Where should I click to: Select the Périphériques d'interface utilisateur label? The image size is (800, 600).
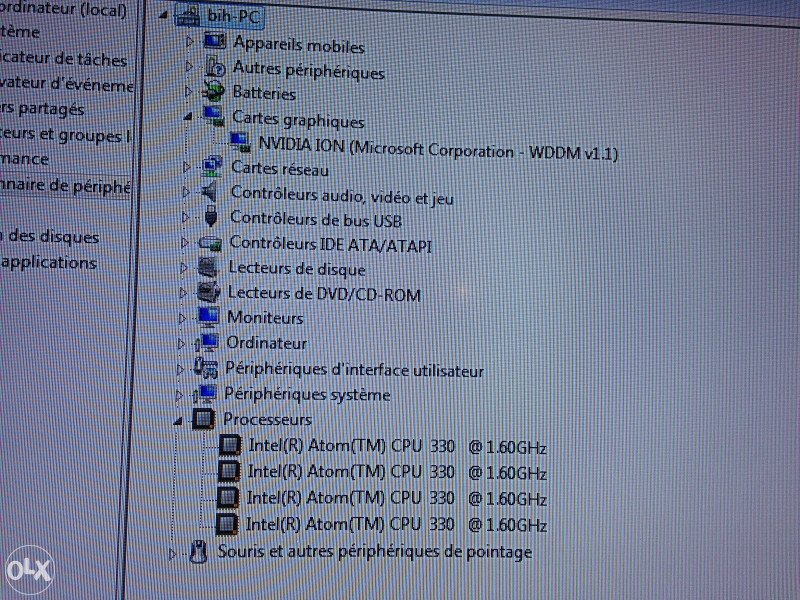[x=355, y=369]
